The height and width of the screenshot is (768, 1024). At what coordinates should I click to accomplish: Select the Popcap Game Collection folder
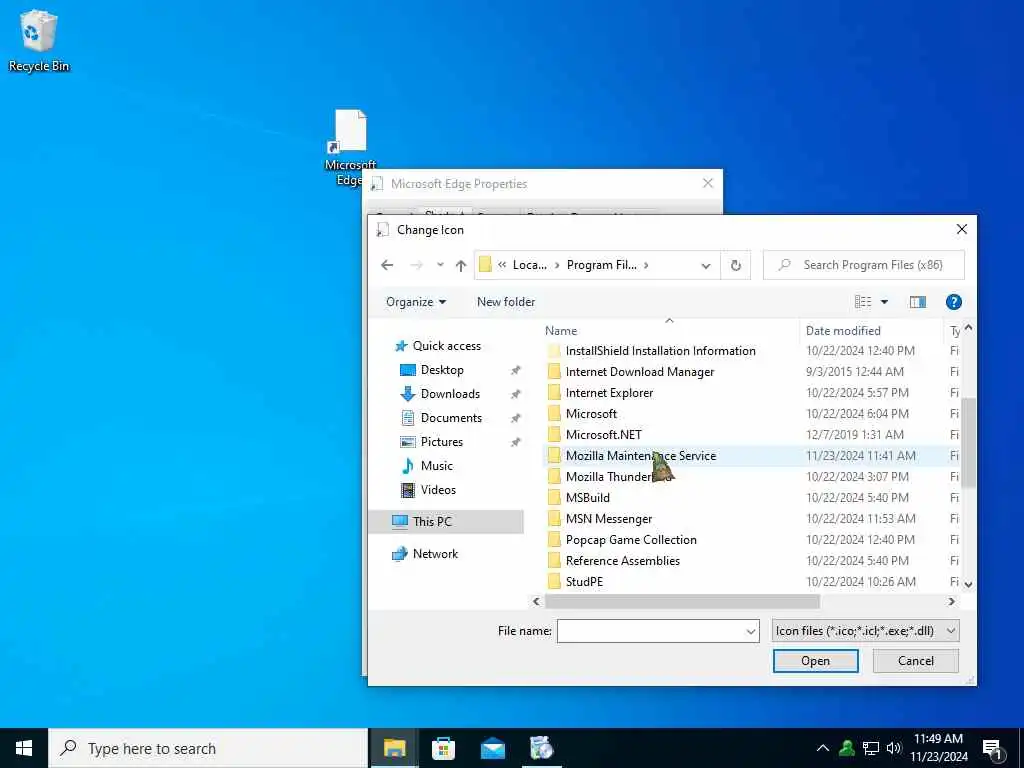pos(631,540)
